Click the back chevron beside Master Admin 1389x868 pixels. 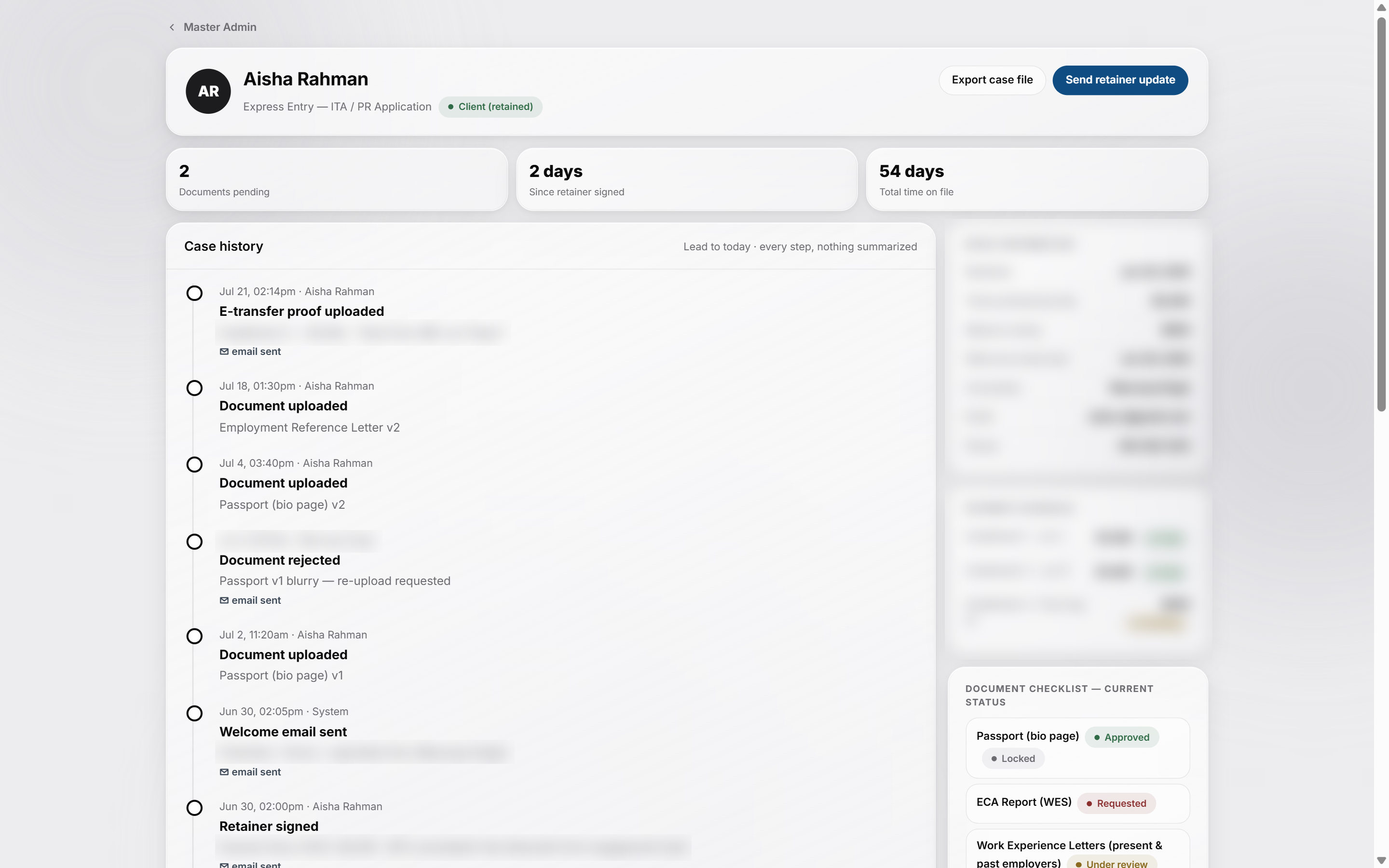pos(172,27)
